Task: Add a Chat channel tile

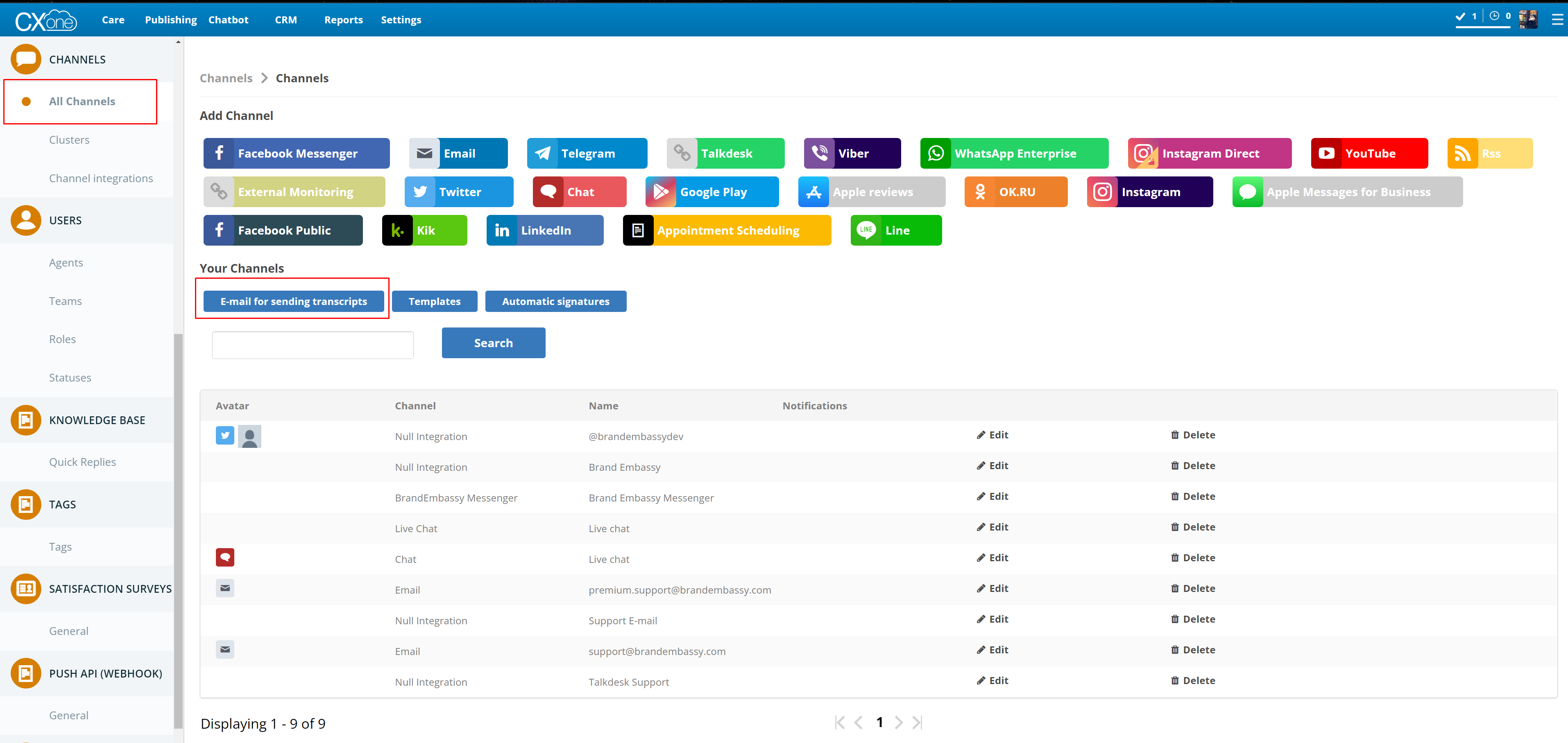Action: [x=580, y=192]
